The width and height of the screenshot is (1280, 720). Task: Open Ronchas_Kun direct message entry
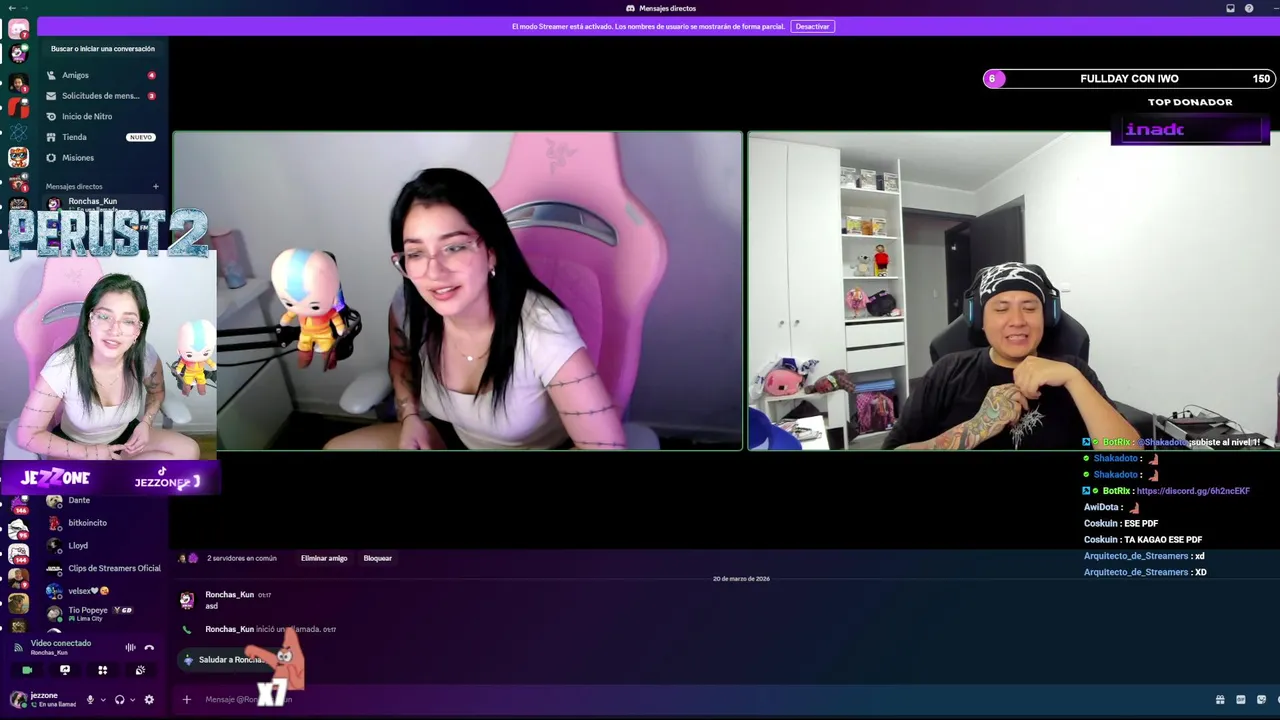point(102,203)
